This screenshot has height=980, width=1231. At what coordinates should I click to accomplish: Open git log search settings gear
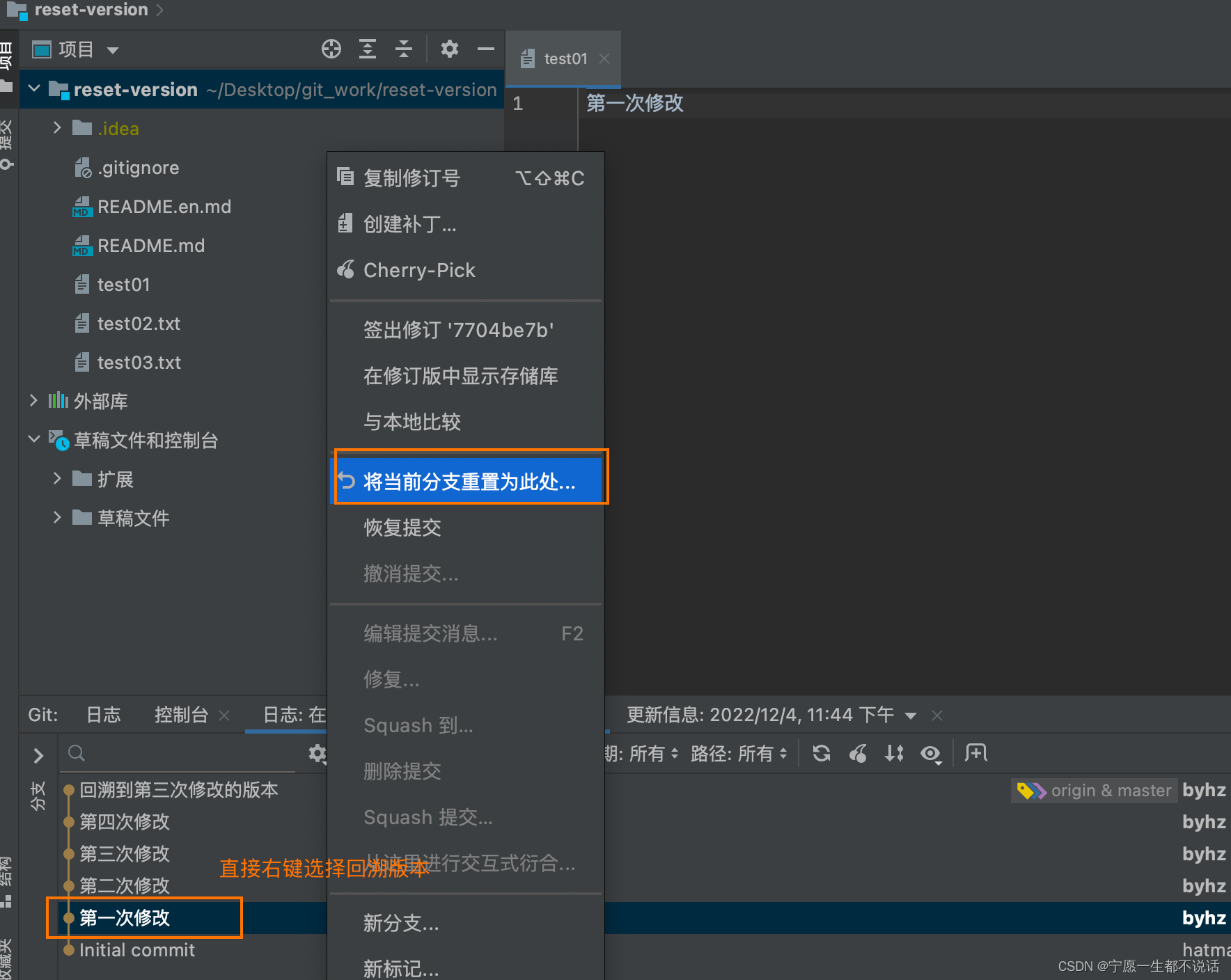[x=317, y=753]
